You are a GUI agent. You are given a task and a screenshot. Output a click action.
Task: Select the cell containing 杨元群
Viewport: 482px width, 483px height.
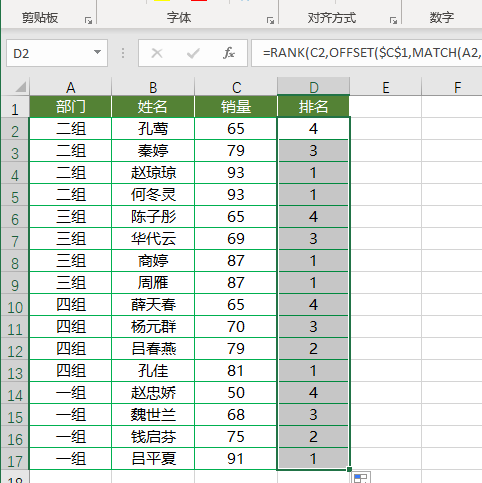153,327
